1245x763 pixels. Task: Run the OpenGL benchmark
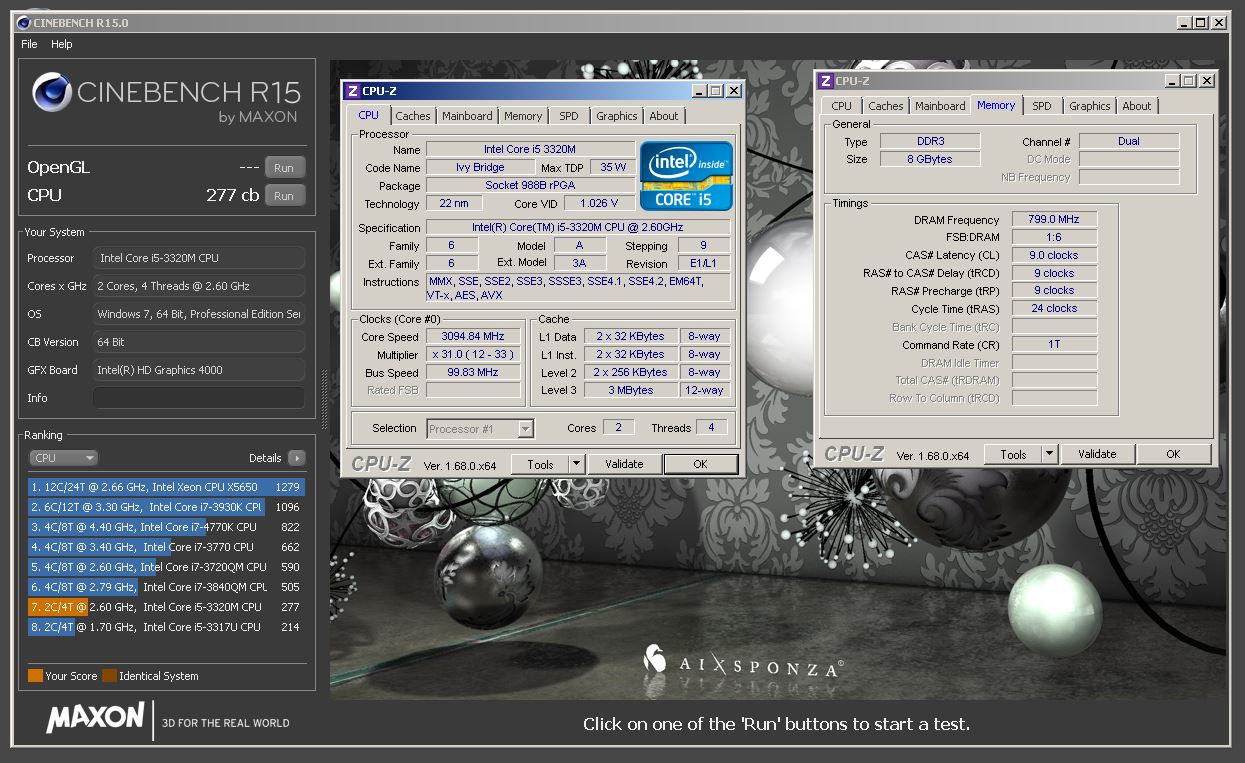coord(284,168)
